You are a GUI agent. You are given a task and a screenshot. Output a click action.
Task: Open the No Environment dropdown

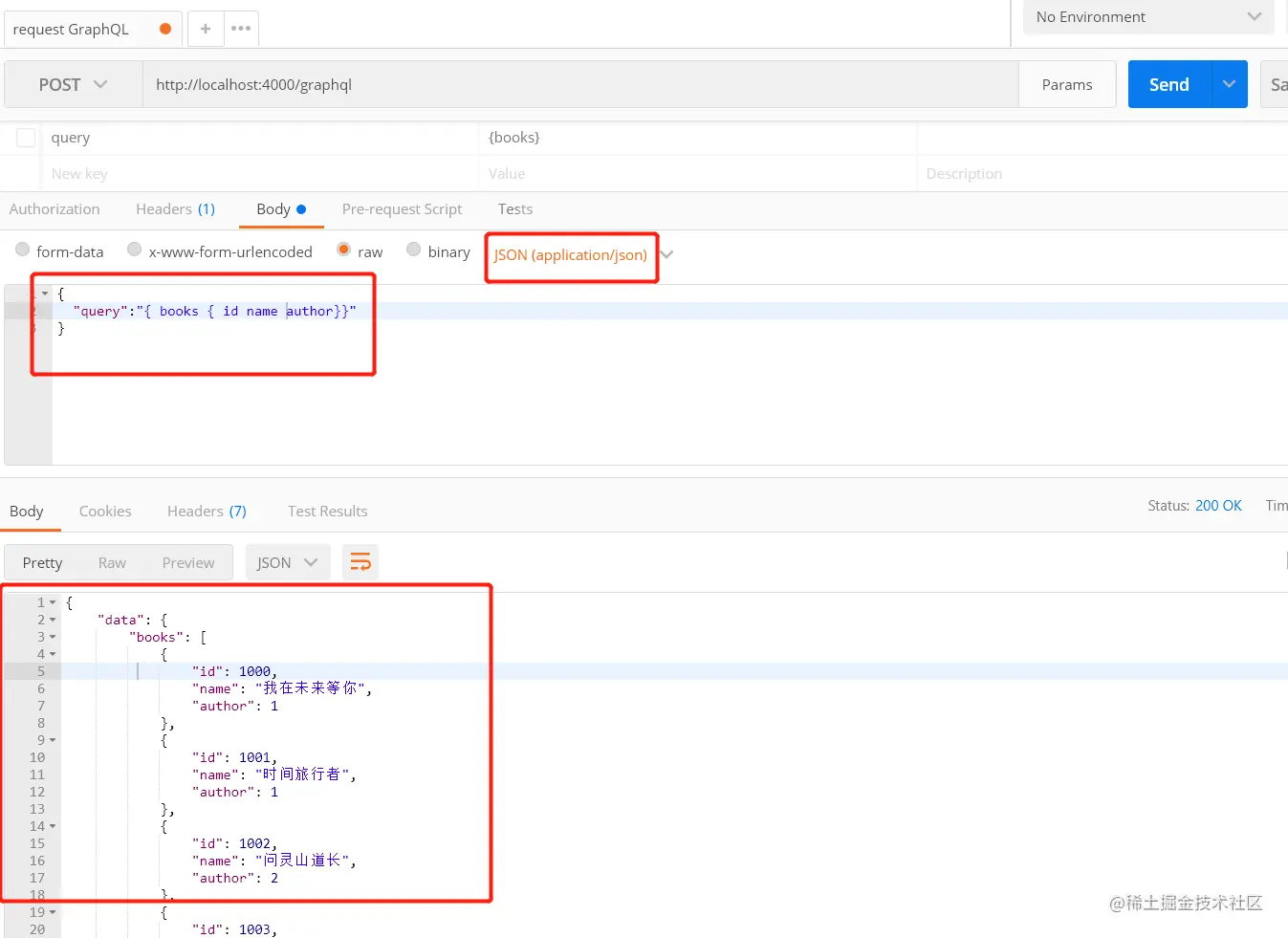tap(1148, 17)
